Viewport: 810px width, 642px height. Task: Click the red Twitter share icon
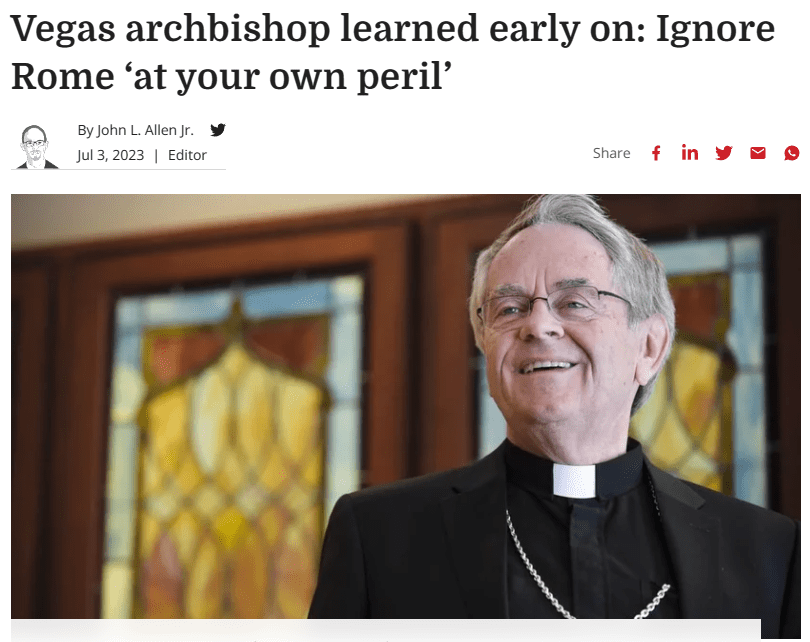click(724, 153)
